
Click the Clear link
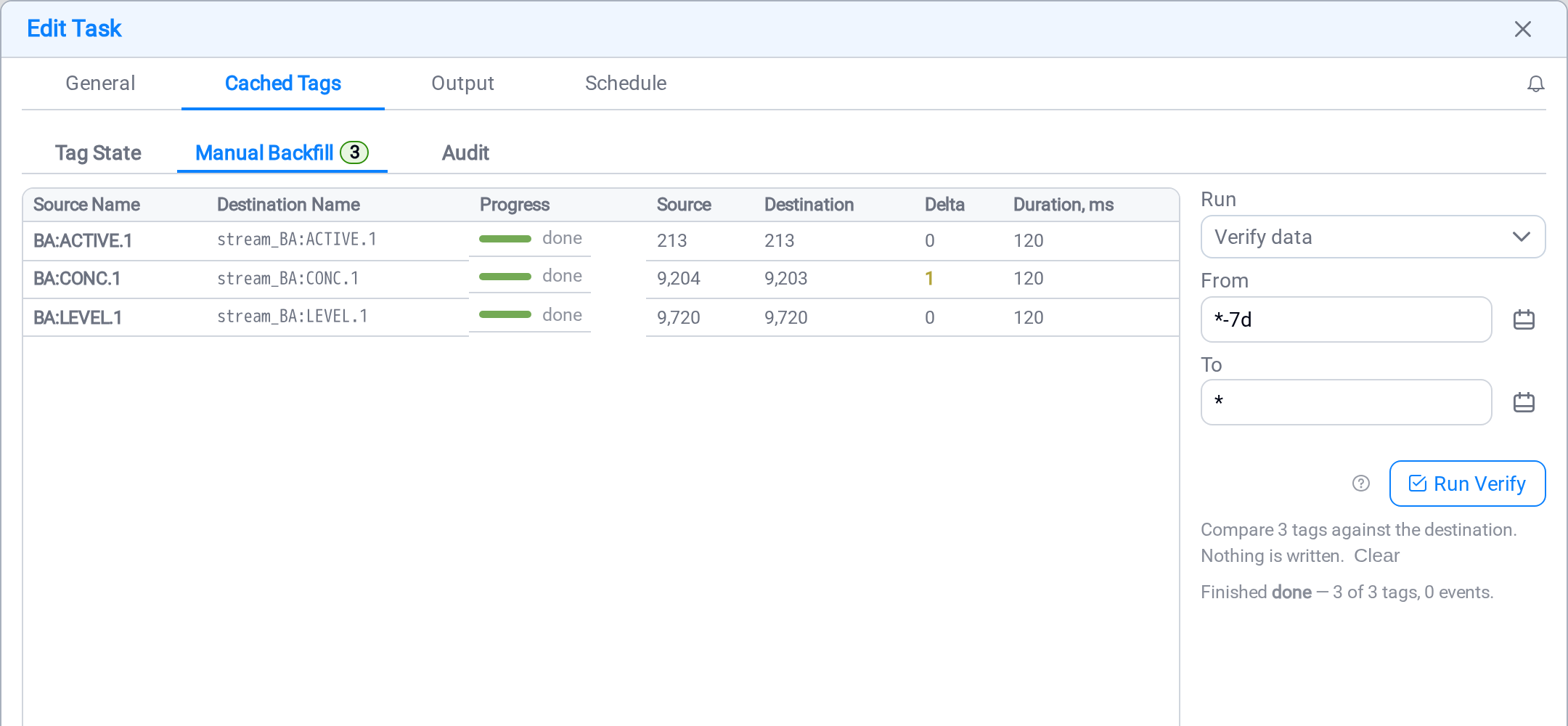(x=1376, y=556)
